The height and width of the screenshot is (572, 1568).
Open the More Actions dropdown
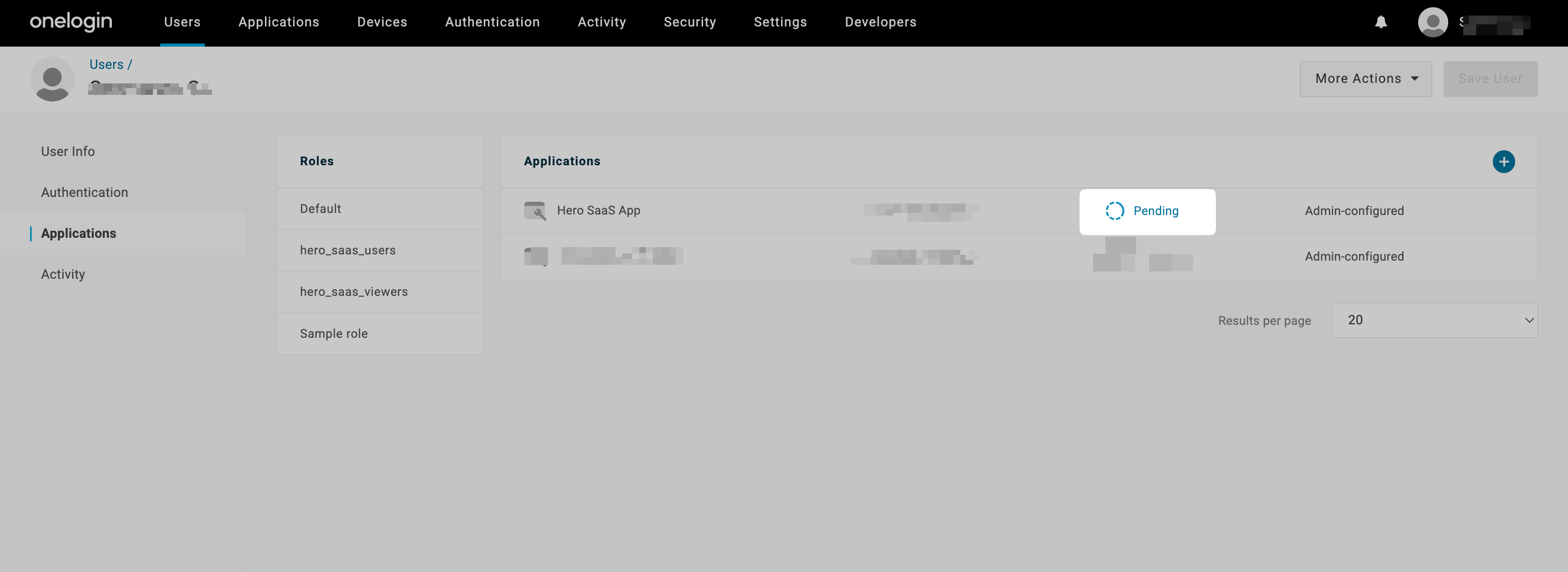pyautogui.click(x=1365, y=79)
